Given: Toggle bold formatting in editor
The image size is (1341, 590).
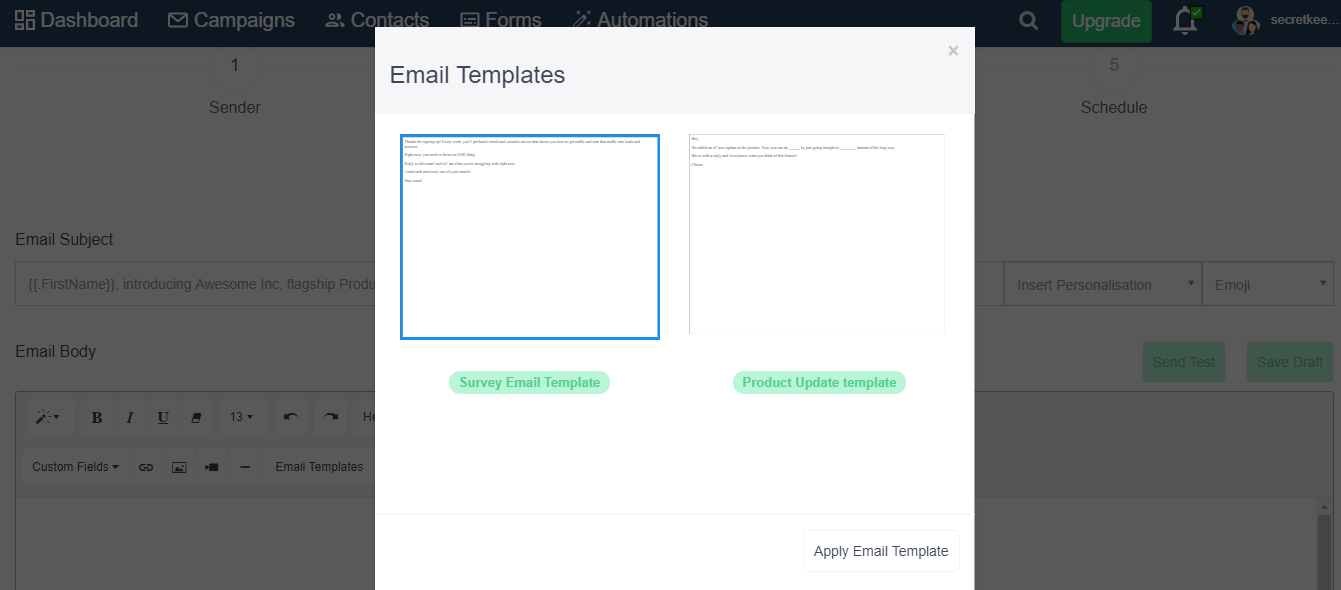Looking at the screenshot, I should [x=97, y=417].
